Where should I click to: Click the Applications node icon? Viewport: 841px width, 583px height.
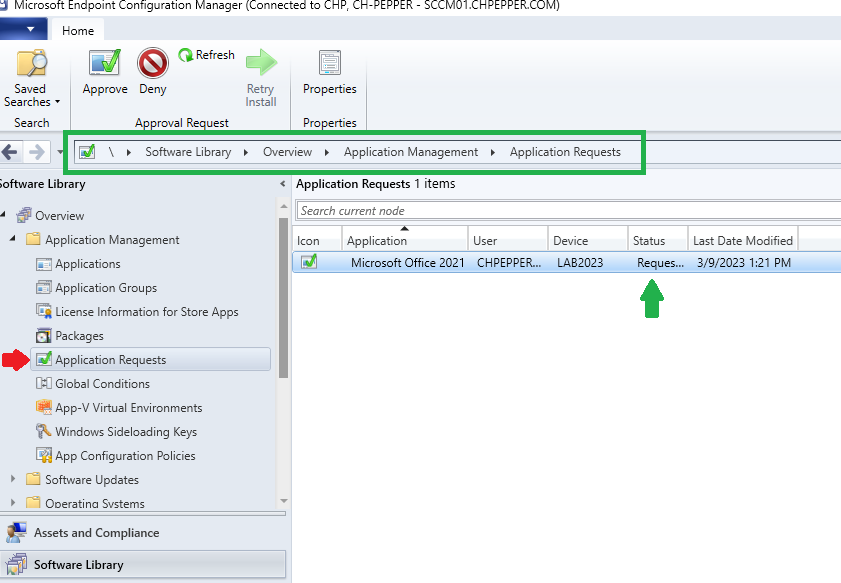pos(43,264)
